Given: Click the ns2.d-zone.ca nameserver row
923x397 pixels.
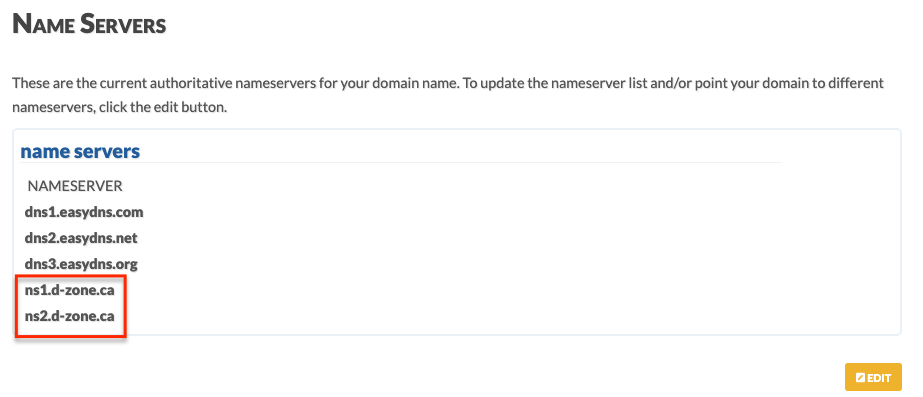Looking at the screenshot, I should pyautogui.click(x=69, y=316).
